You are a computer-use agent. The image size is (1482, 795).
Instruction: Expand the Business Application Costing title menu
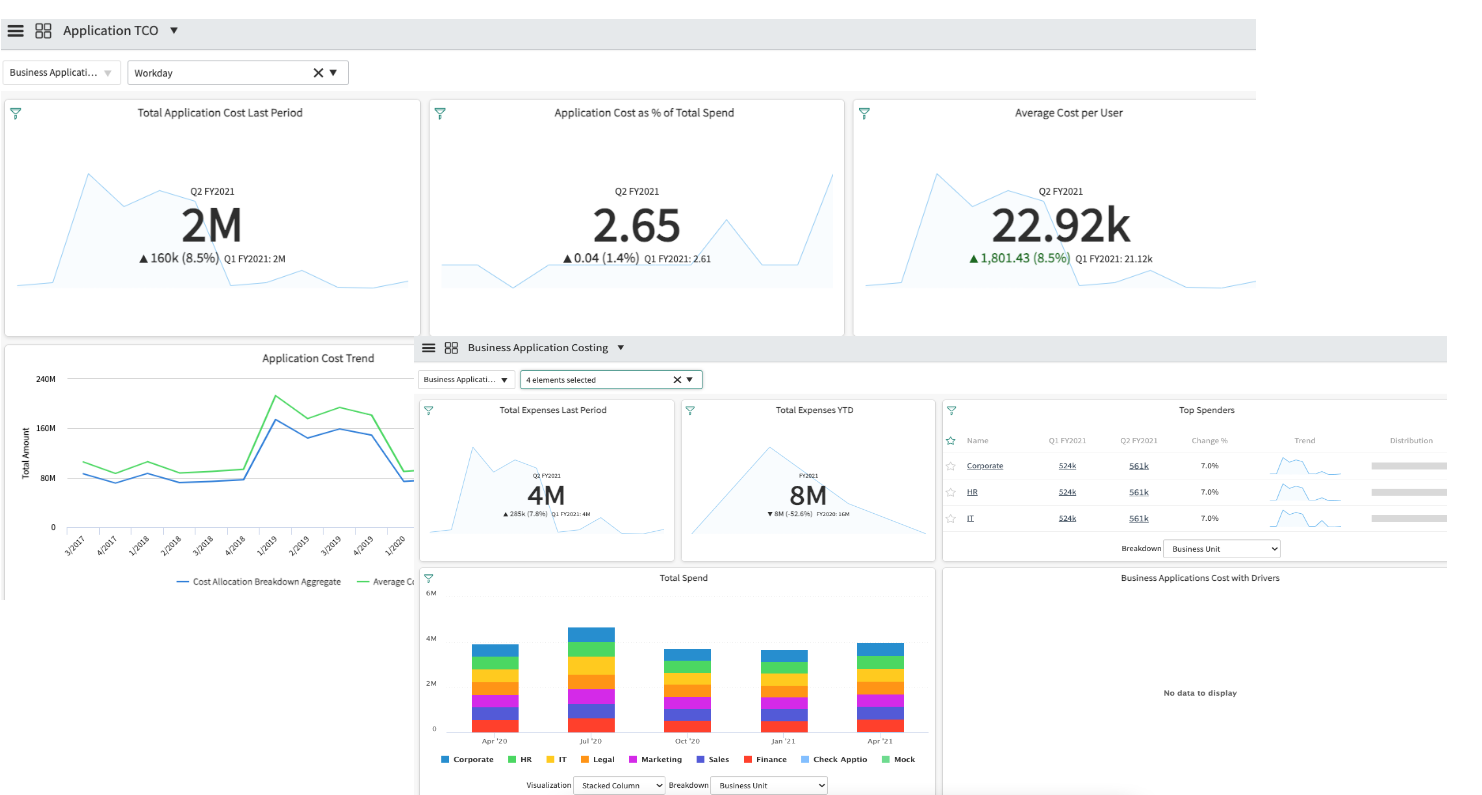click(620, 348)
